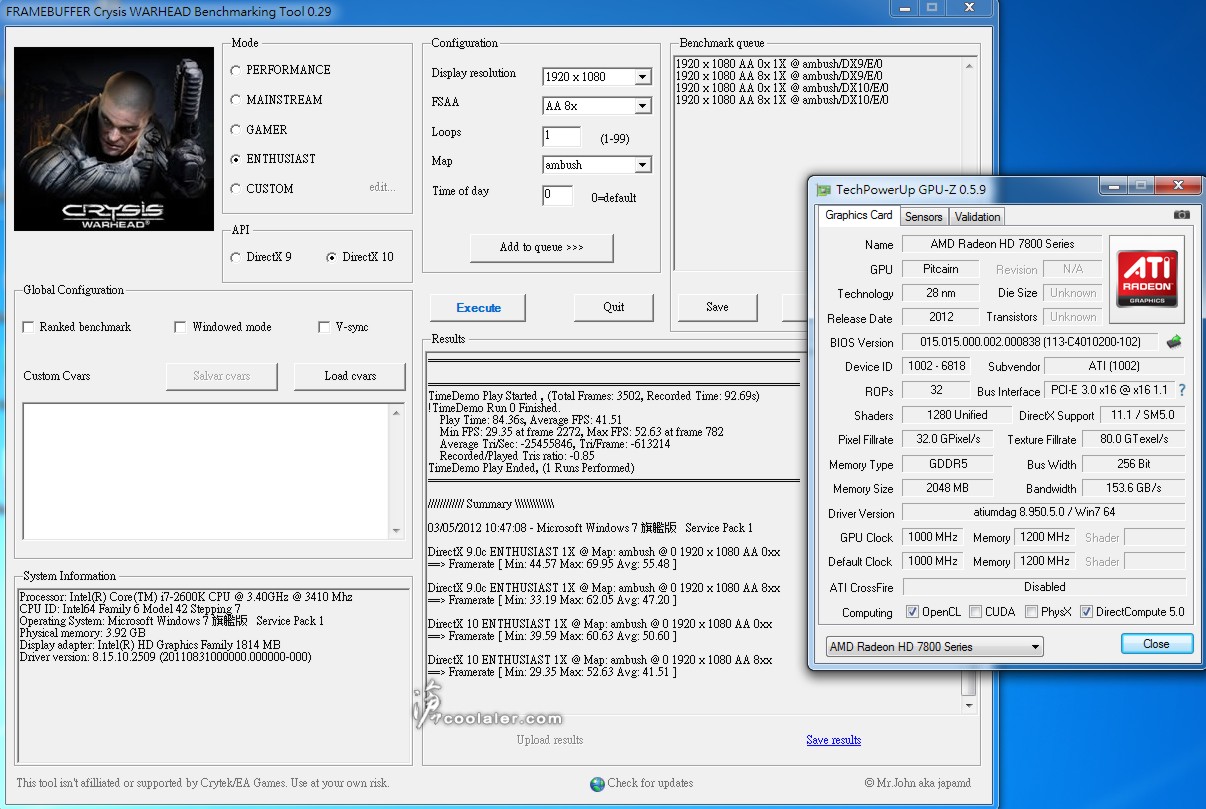Image resolution: width=1206 pixels, height=809 pixels.
Task: Open the Validation tab in GPU-Z
Action: [x=977, y=217]
